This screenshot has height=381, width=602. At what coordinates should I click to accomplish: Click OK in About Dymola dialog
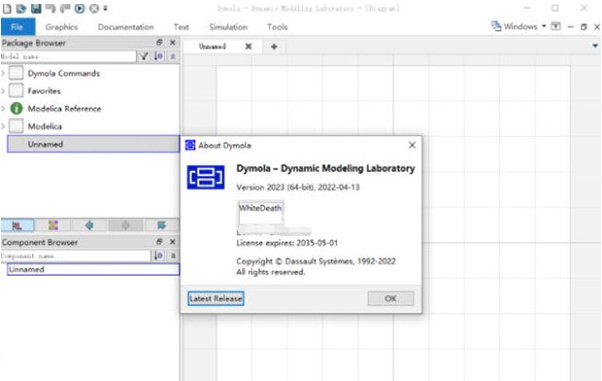(x=391, y=298)
